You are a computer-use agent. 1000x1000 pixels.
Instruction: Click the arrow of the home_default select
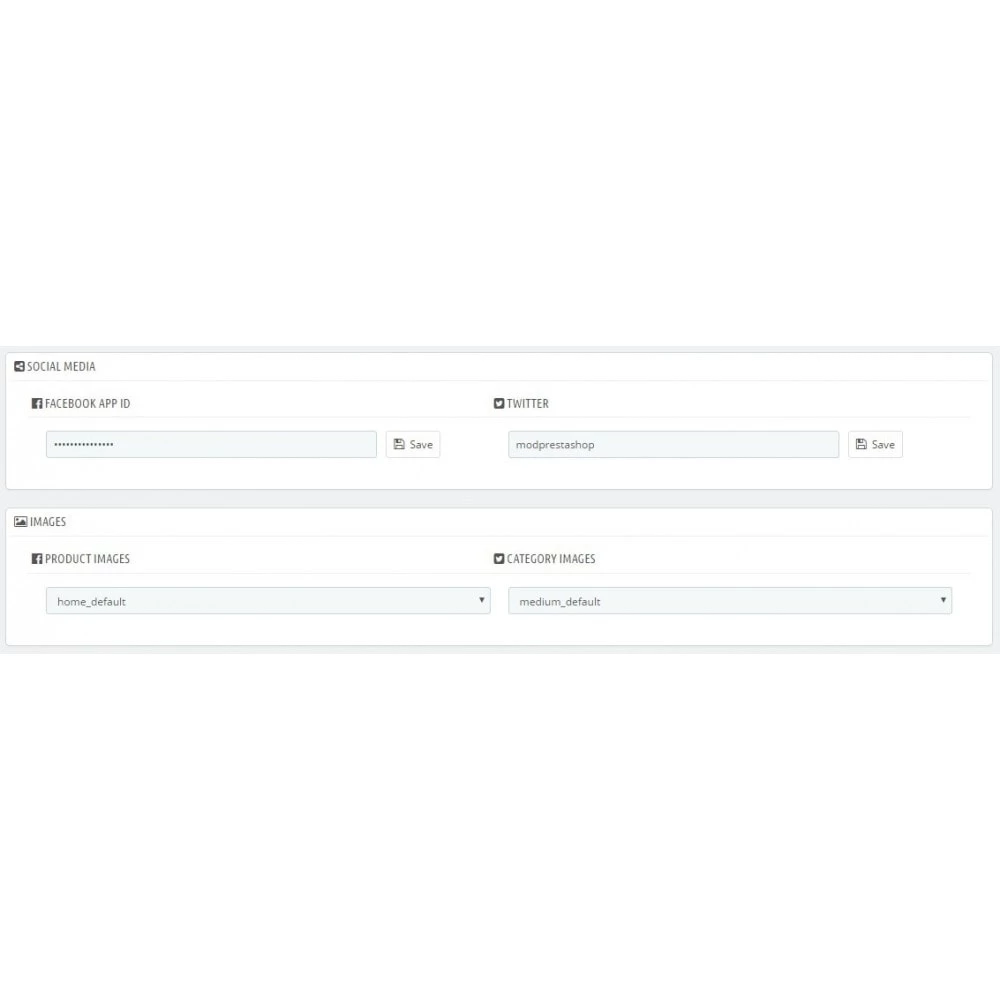[x=482, y=599]
